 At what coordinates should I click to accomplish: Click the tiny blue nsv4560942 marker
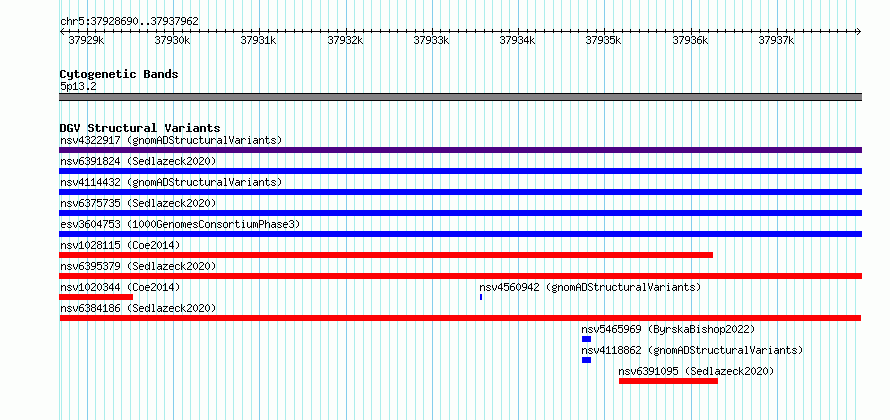481,297
